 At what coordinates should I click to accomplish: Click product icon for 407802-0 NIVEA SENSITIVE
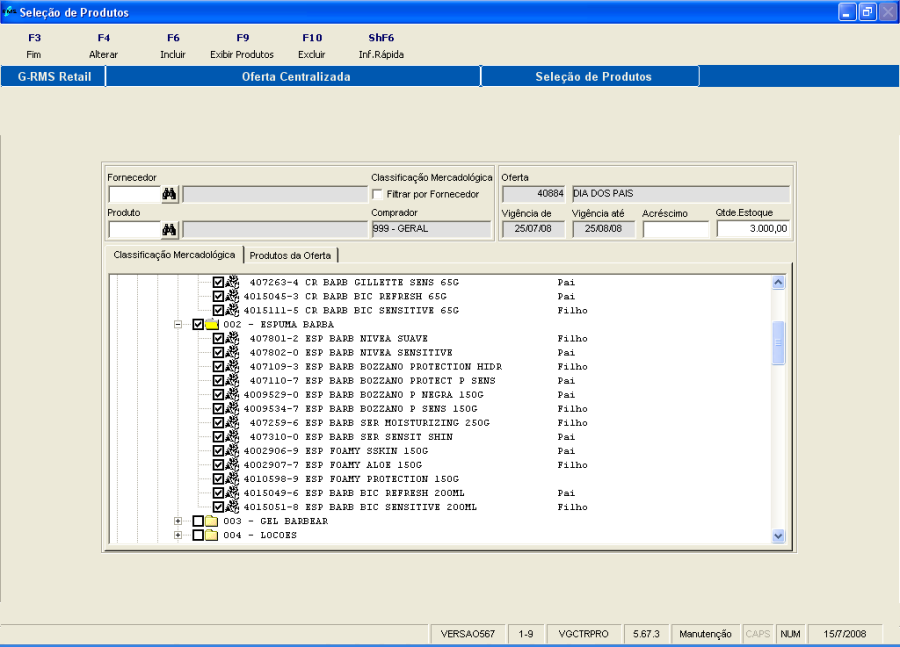[x=232, y=352]
